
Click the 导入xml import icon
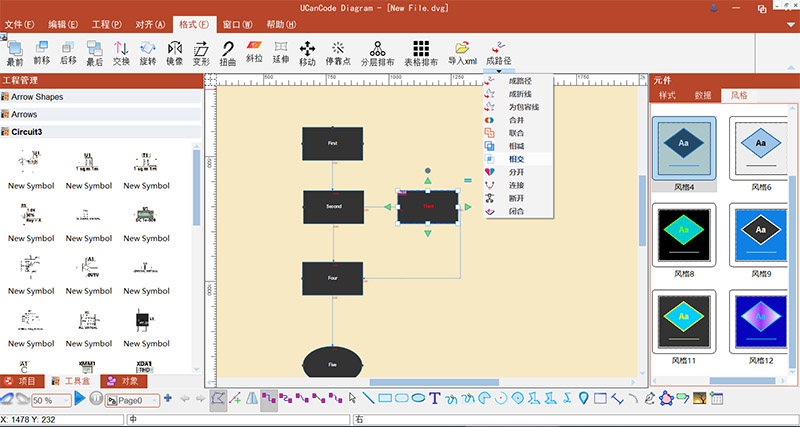tap(462, 48)
